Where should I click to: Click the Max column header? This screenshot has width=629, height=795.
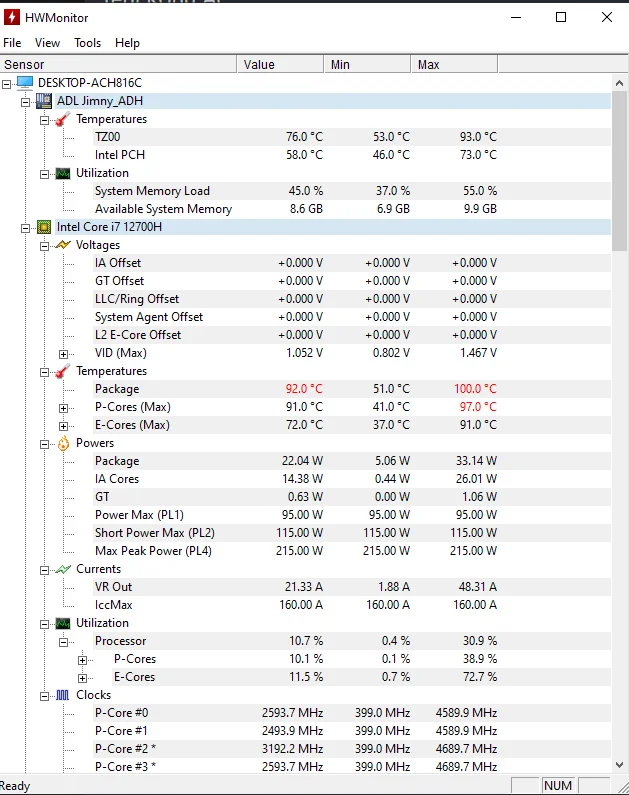(453, 65)
